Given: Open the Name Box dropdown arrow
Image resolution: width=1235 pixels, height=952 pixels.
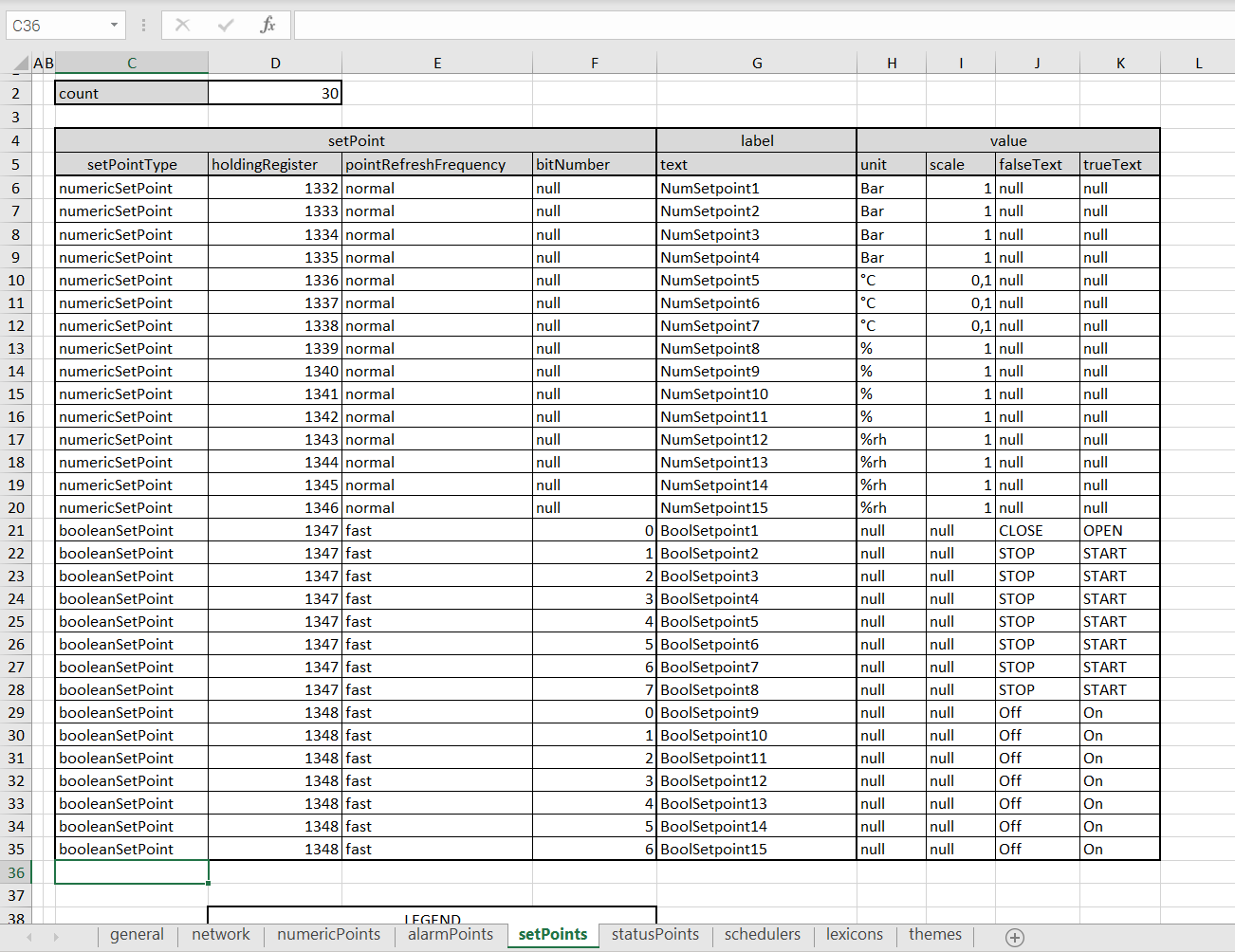Looking at the screenshot, I should [x=114, y=26].
